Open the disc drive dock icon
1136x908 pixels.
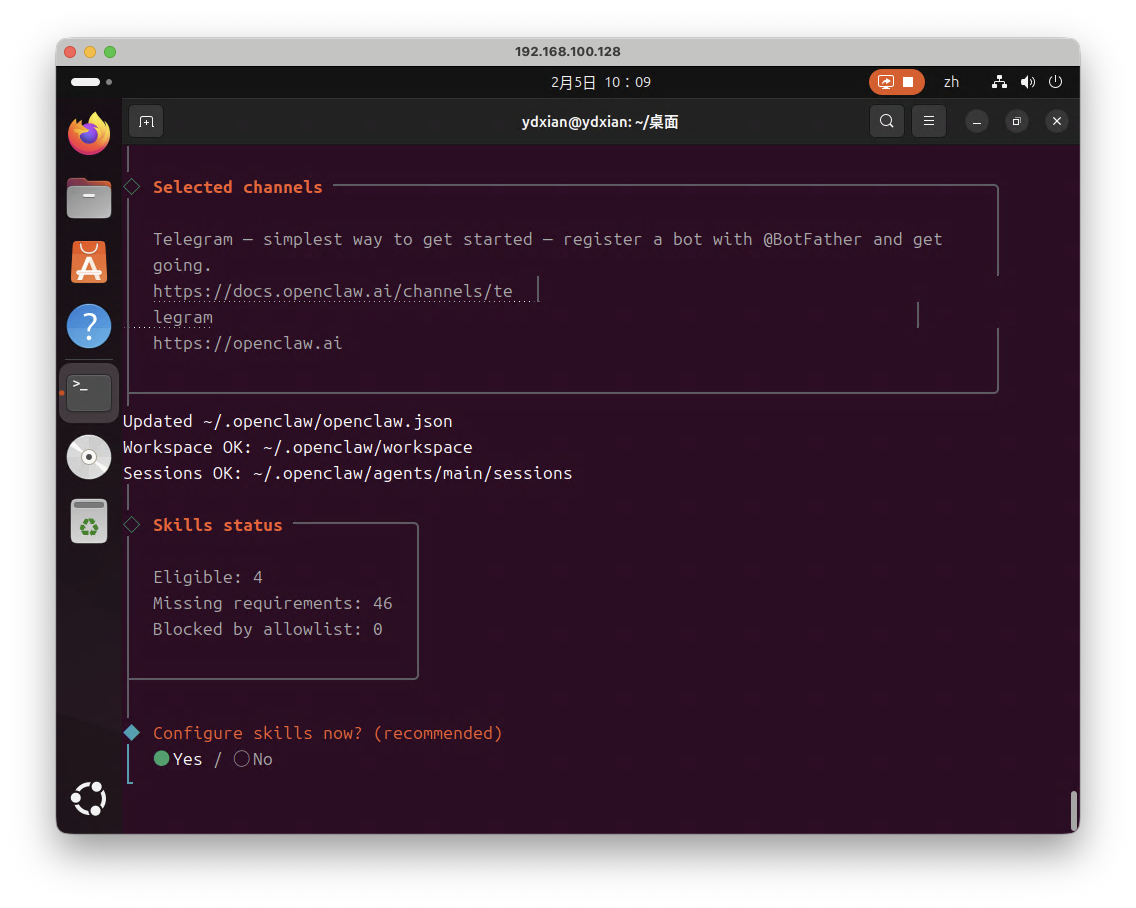(88, 457)
